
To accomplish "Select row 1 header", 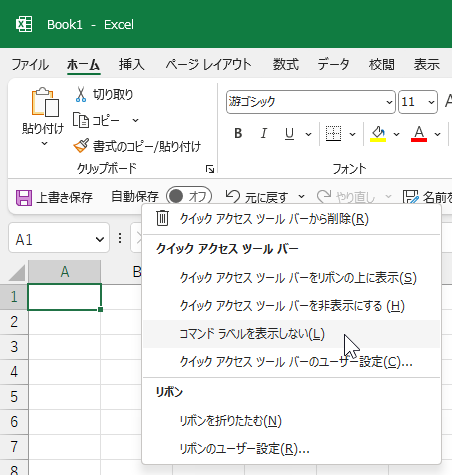I will [14, 297].
